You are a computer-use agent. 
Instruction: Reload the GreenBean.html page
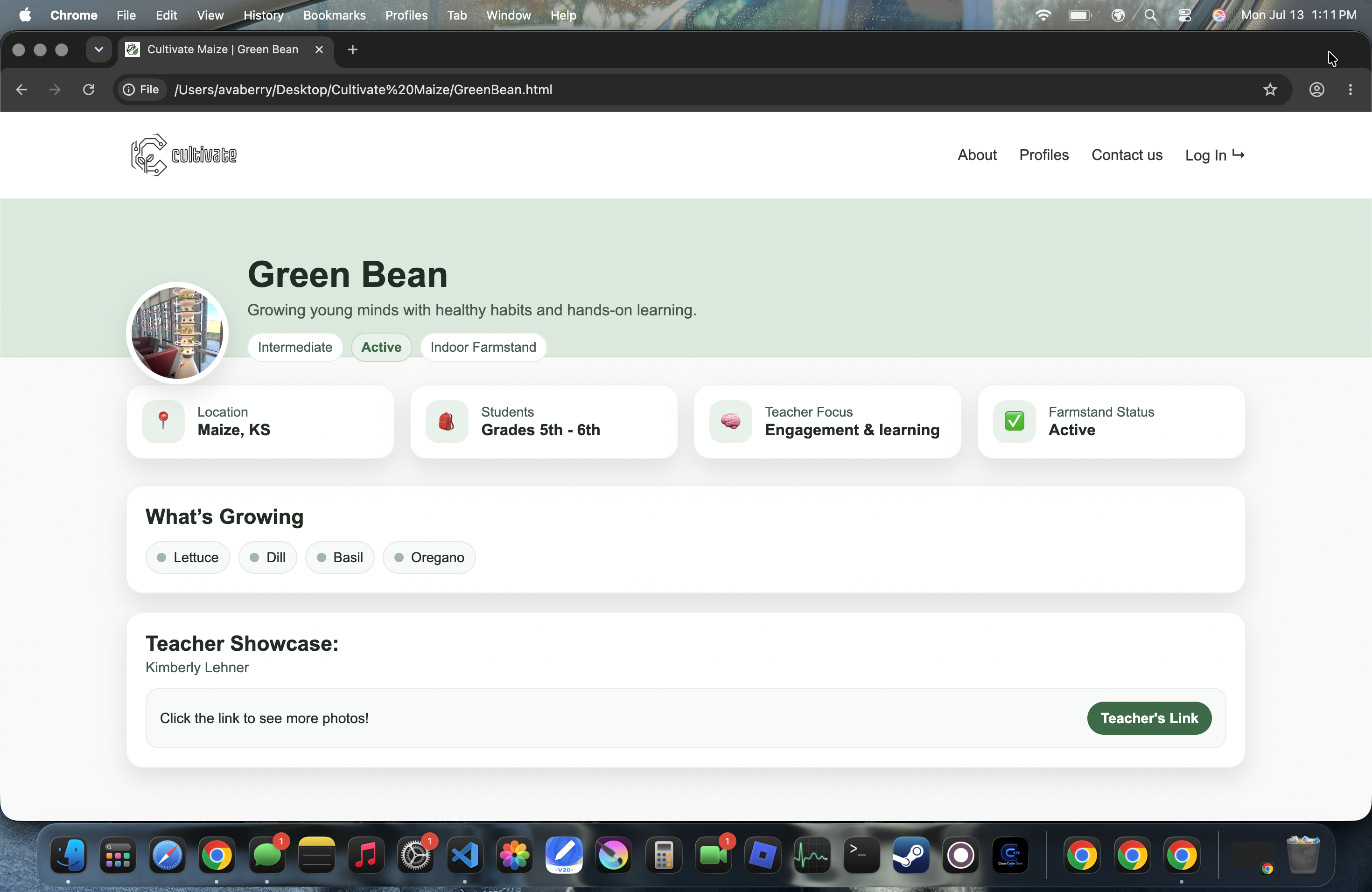point(89,89)
